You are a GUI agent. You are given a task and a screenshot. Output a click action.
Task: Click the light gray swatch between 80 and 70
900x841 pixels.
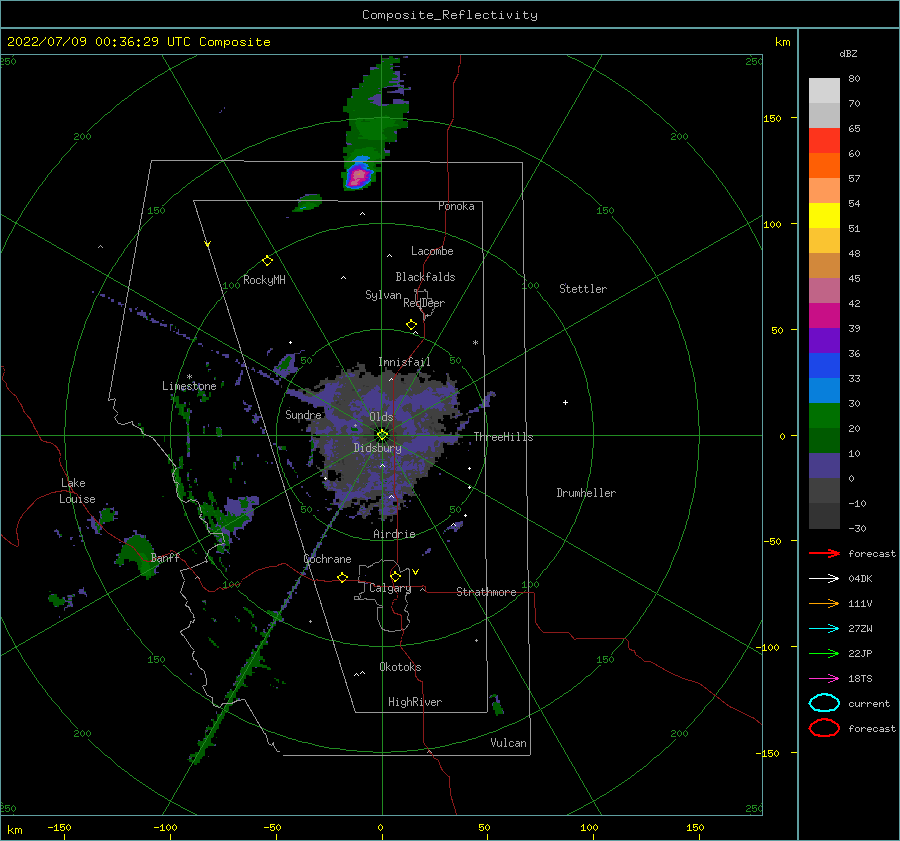(x=824, y=91)
